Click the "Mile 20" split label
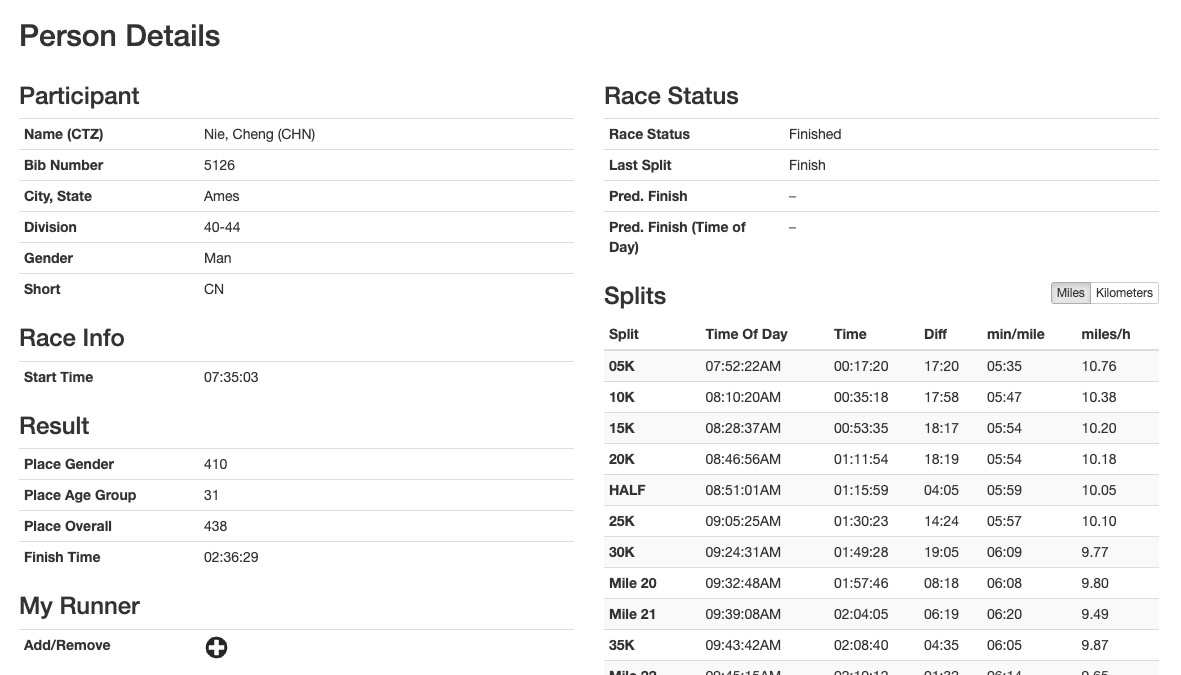 [633, 582]
